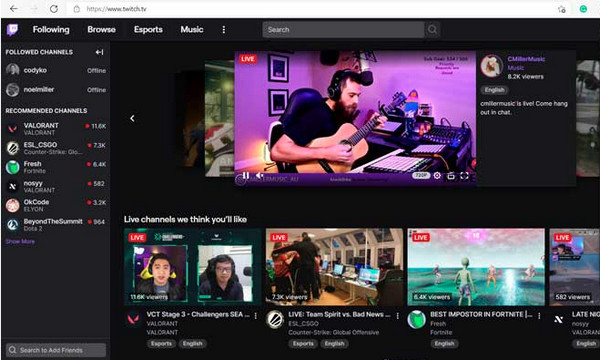Open the Browse tab
The height and width of the screenshot is (360, 600).
pyautogui.click(x=101, y=29)
